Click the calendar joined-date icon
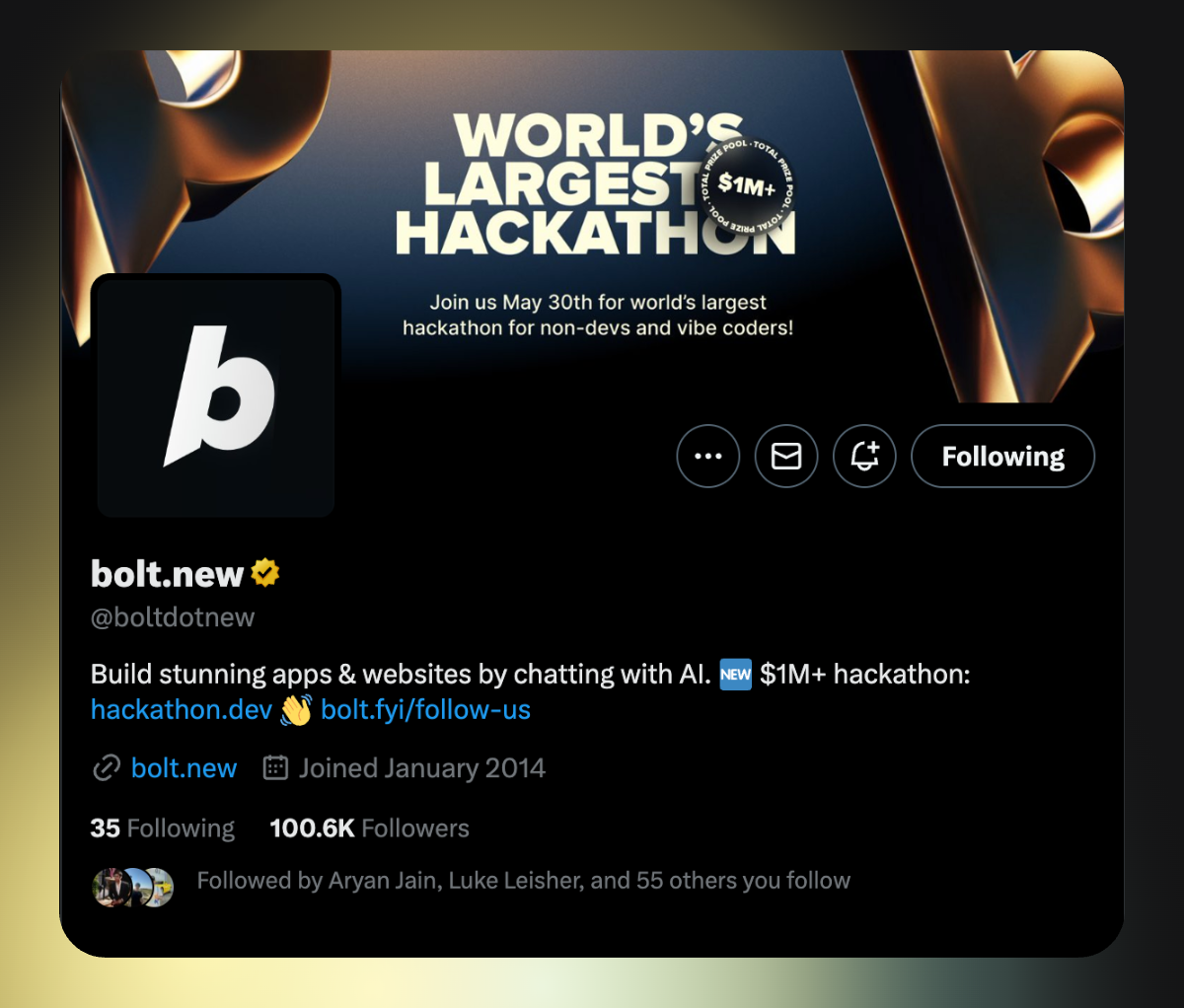Image resolution: width=1184 pixels, height=1008 pixels. click(275, 767)
